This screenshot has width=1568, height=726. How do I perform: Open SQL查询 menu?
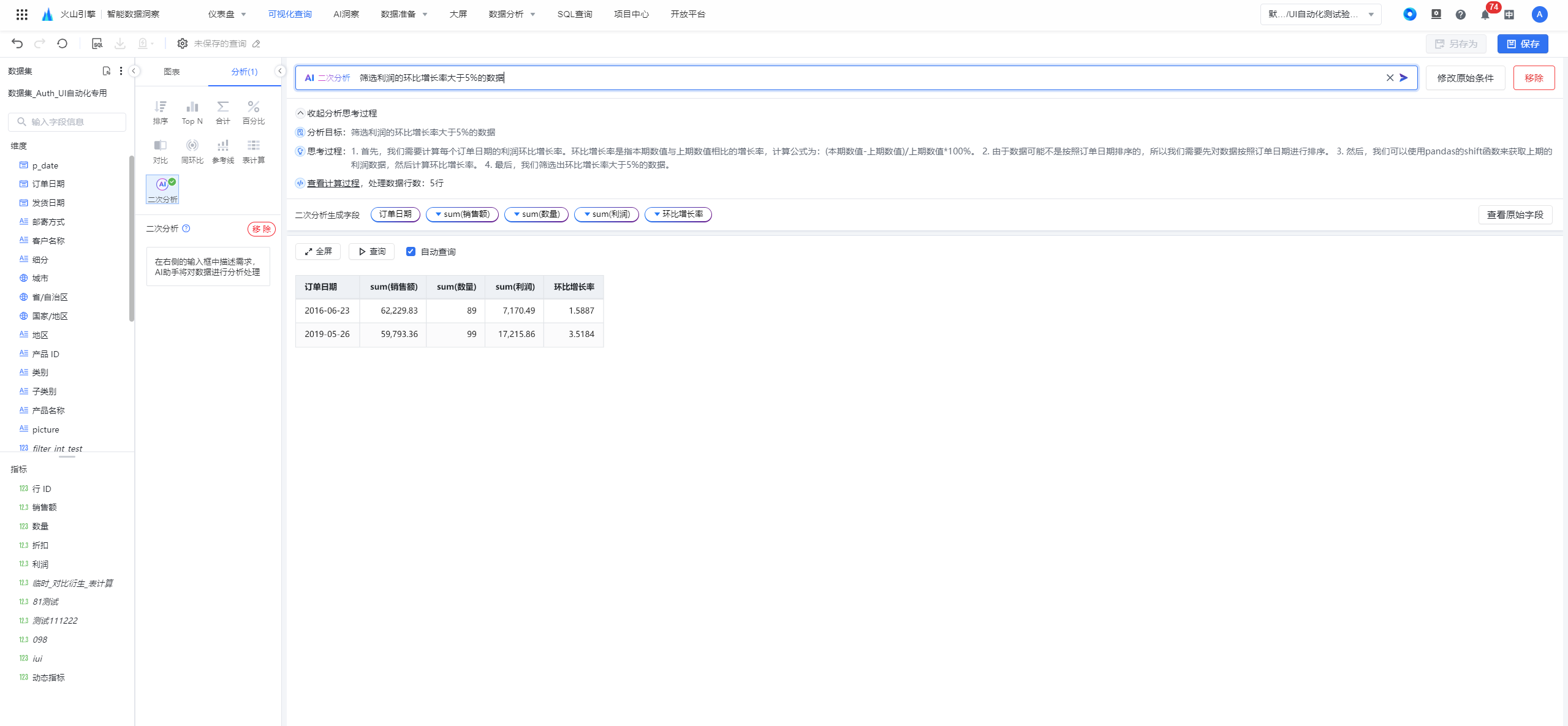coord(575,14)
